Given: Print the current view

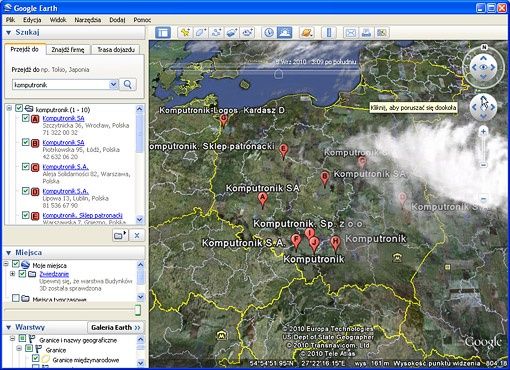Looking at the screenshot, I should coord(366,33).
